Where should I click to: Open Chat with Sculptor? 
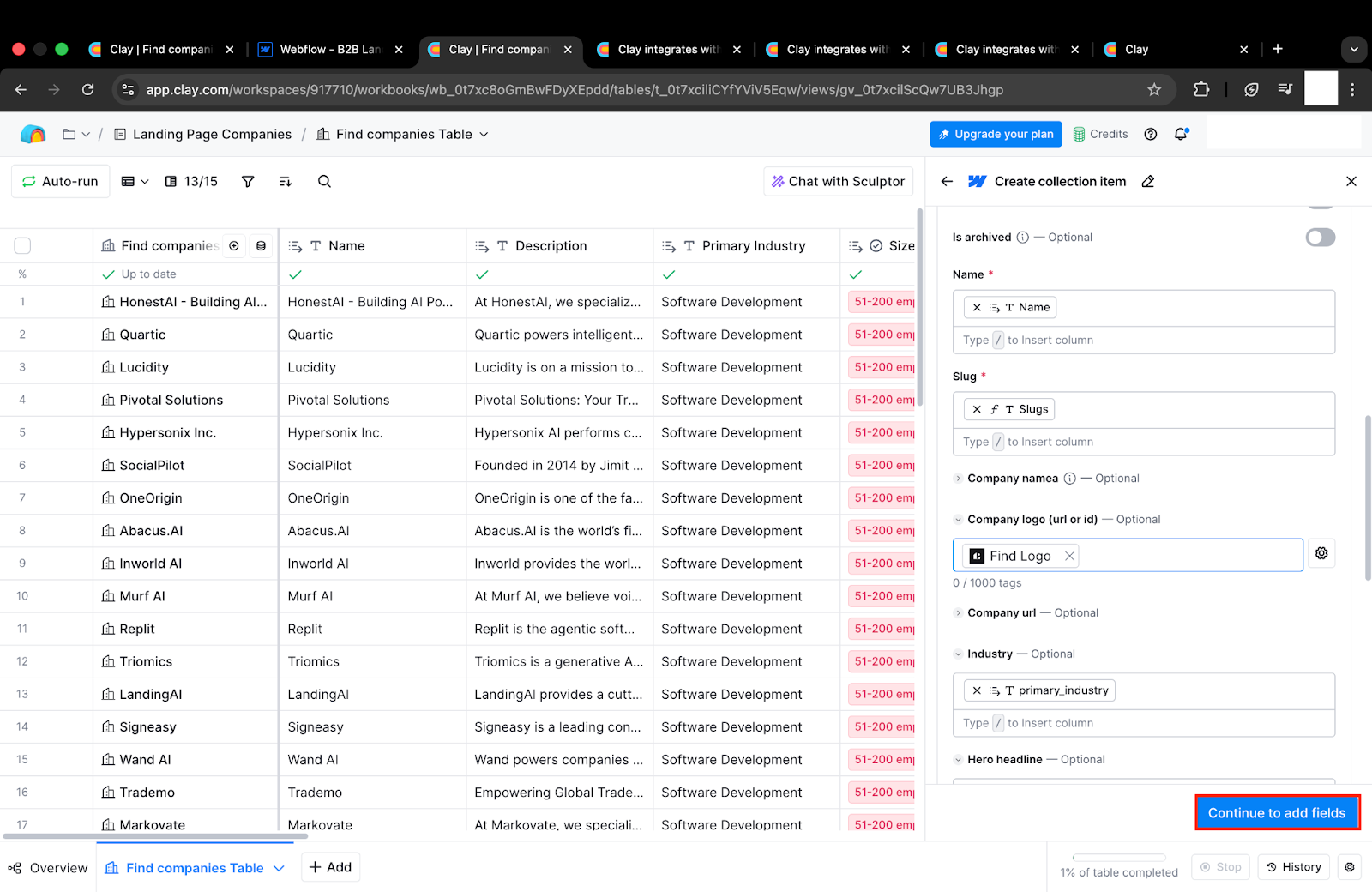(x=838, y=181)
